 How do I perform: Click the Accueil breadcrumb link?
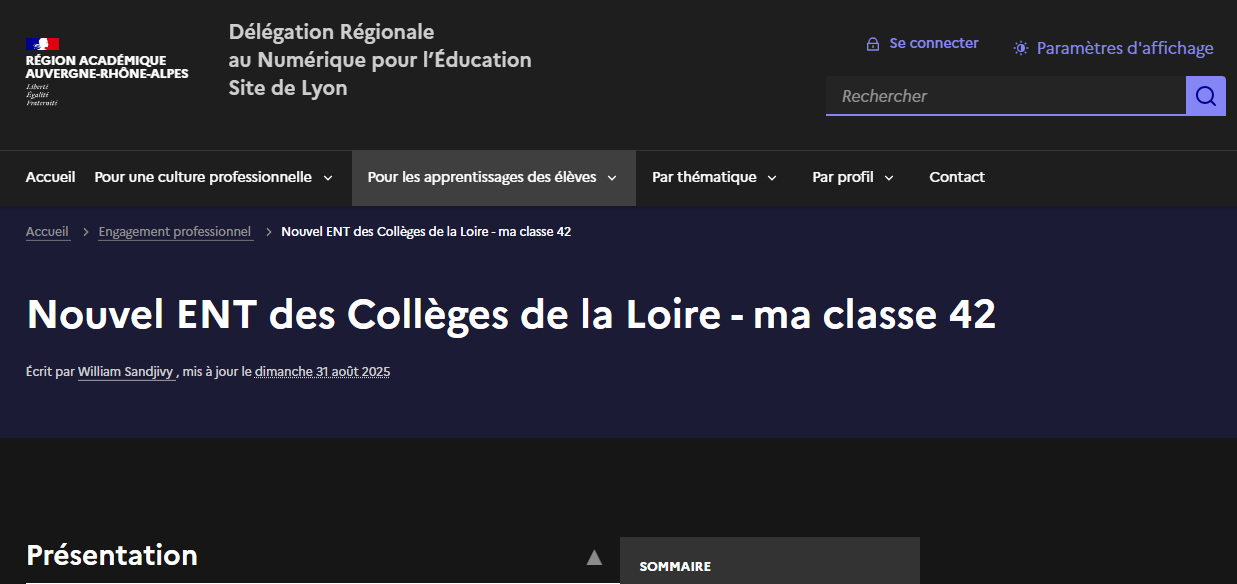47,231
